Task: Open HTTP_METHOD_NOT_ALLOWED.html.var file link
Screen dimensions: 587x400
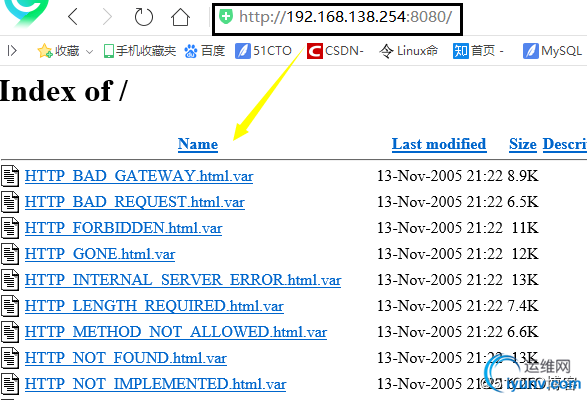Action: pyautogui.click(x=176, y=332)
